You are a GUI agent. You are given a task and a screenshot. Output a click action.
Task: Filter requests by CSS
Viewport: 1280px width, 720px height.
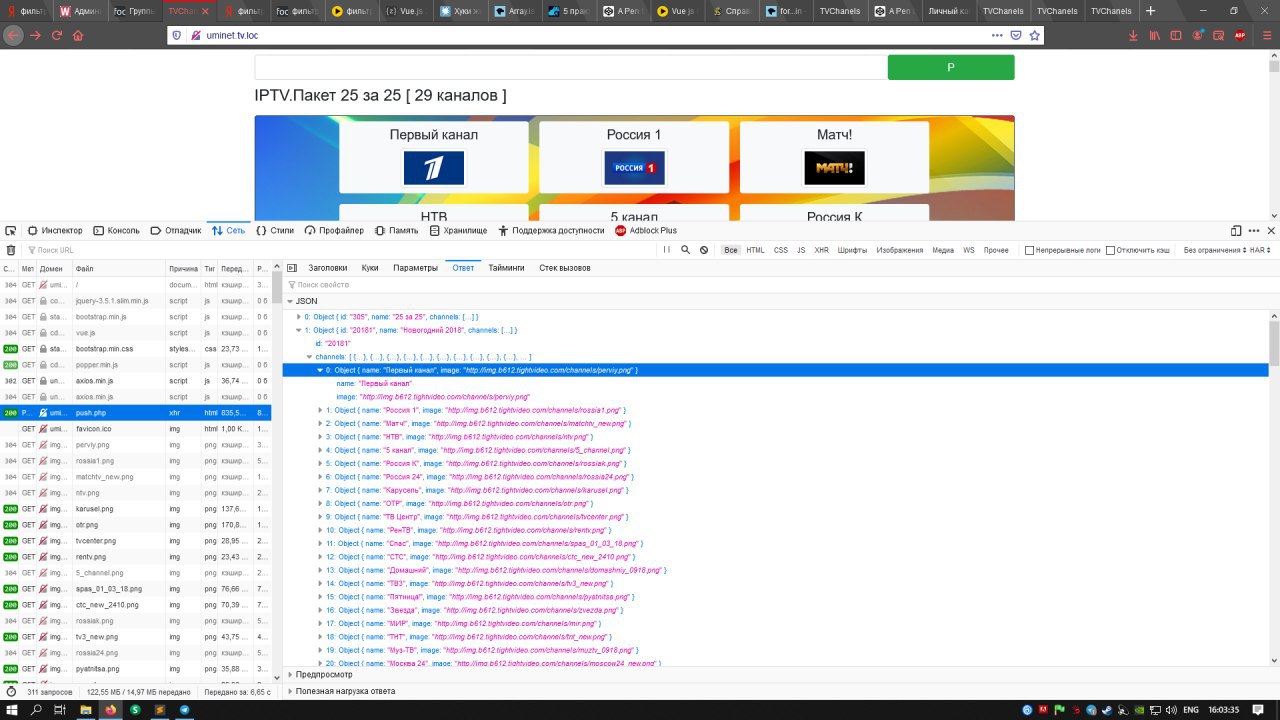[781, 250]
